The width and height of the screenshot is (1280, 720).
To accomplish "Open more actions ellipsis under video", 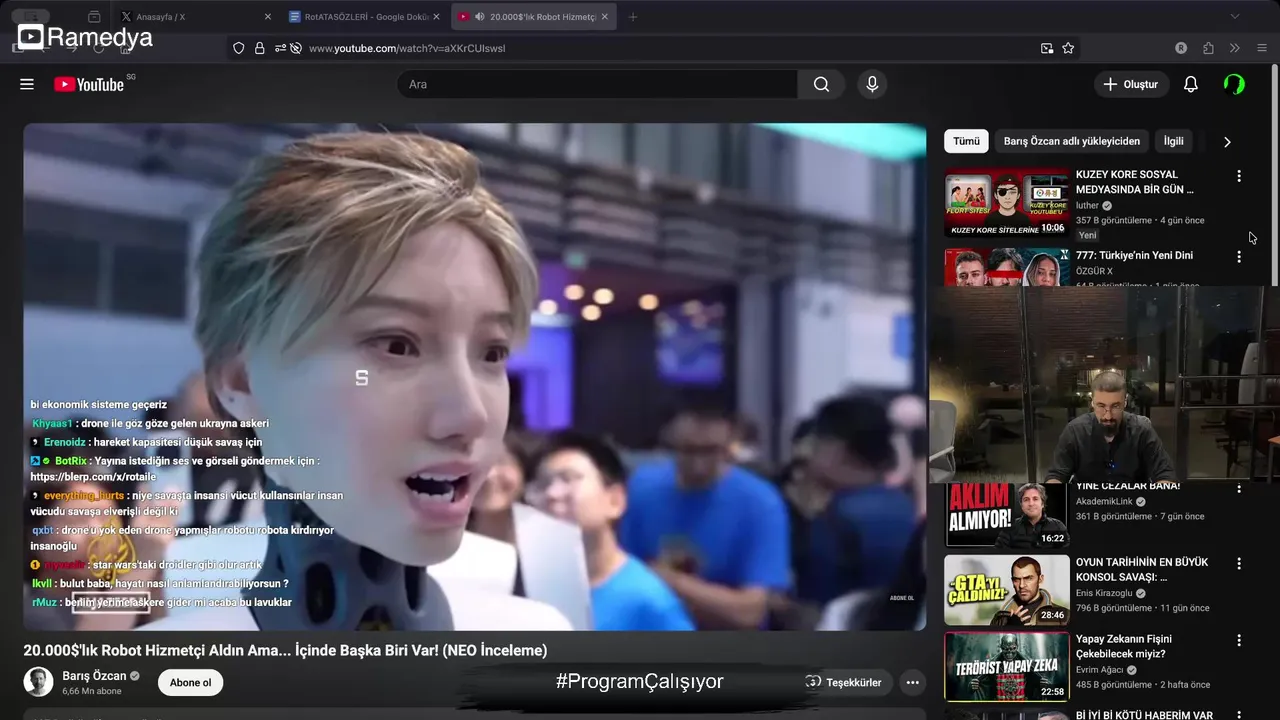I will (x=912, y=683).
